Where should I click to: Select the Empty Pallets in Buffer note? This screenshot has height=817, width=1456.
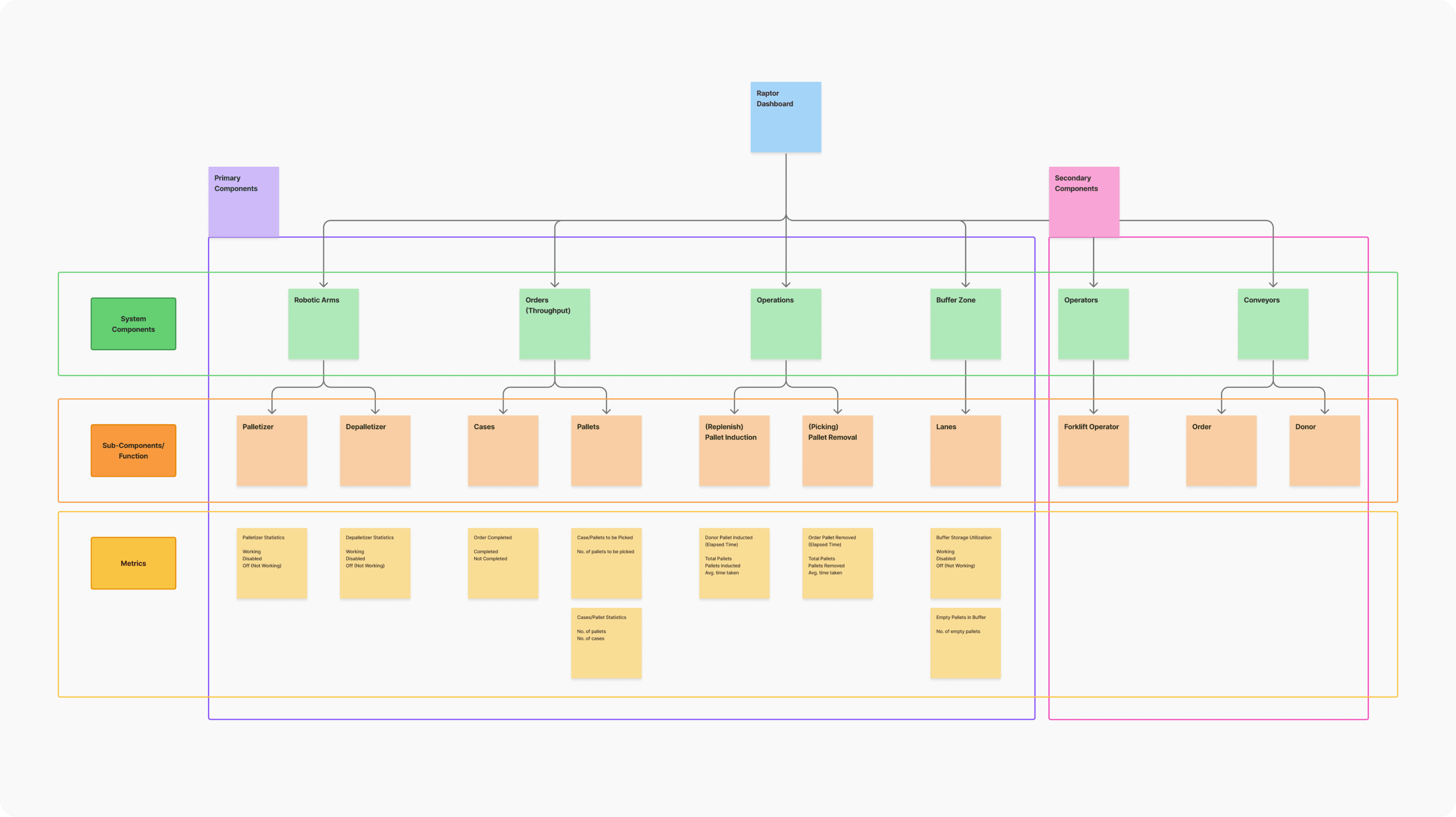point(965,642)
